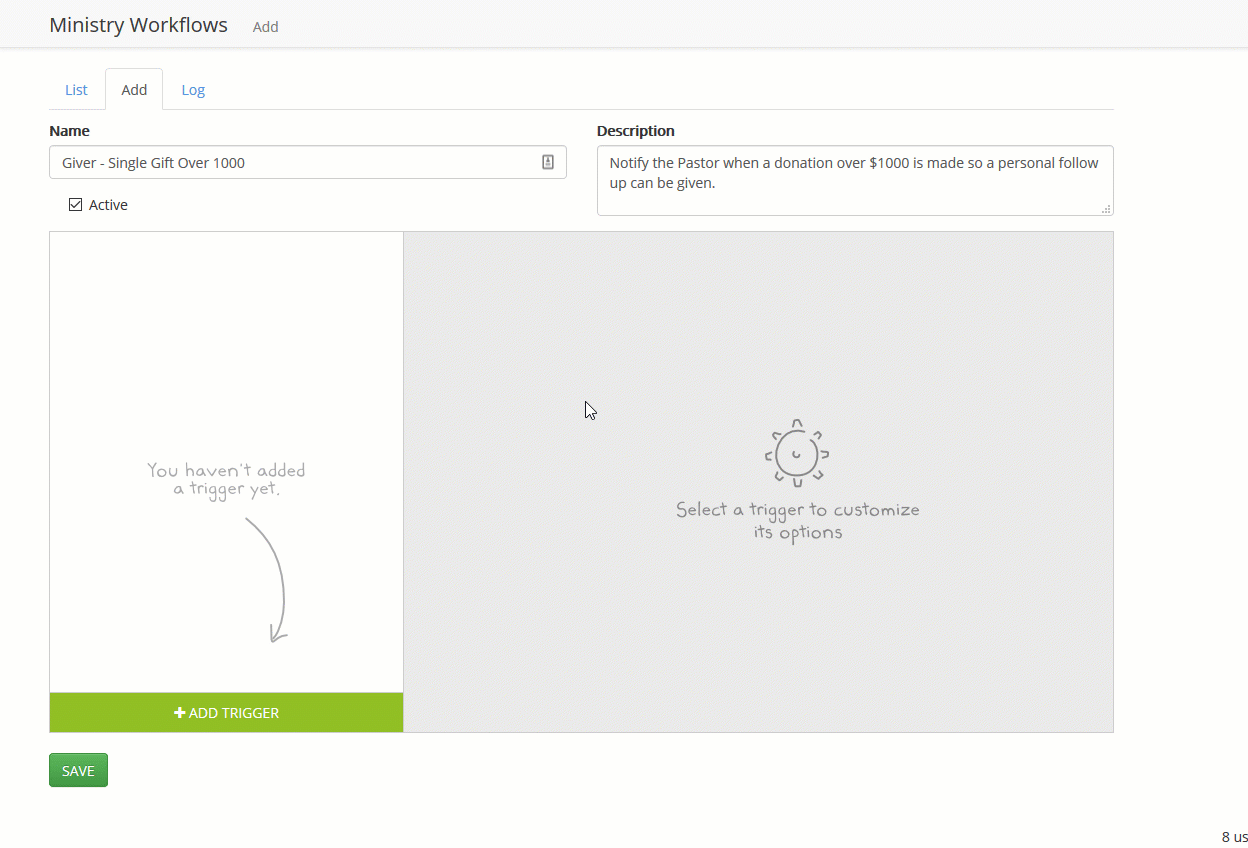Click the "You haven't added a trigger yet" message
Image resolution: width=1248 pixels, height=848 pixels.
226,479
